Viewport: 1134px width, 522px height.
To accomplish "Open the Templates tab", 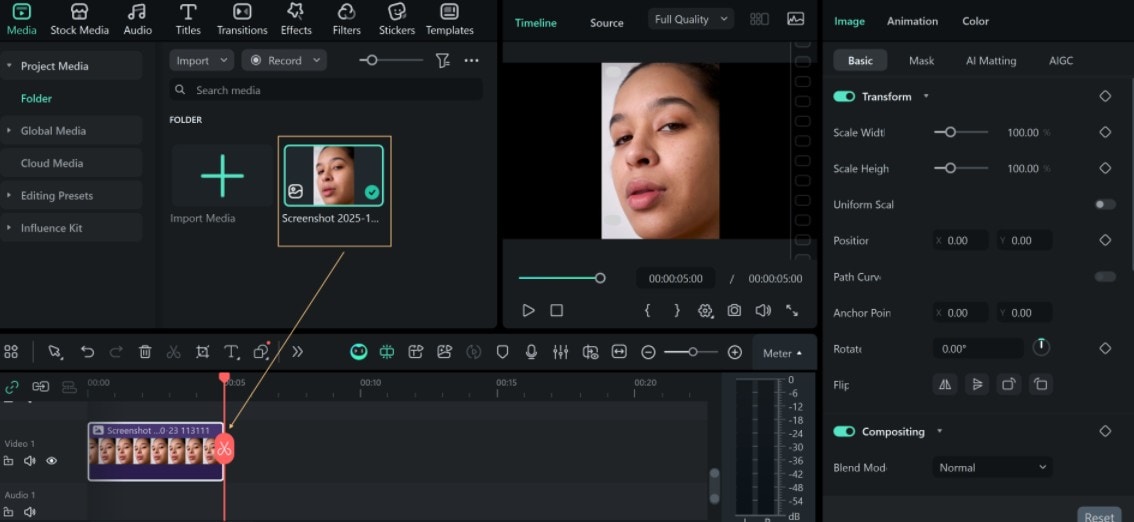I will pos(449,20).
